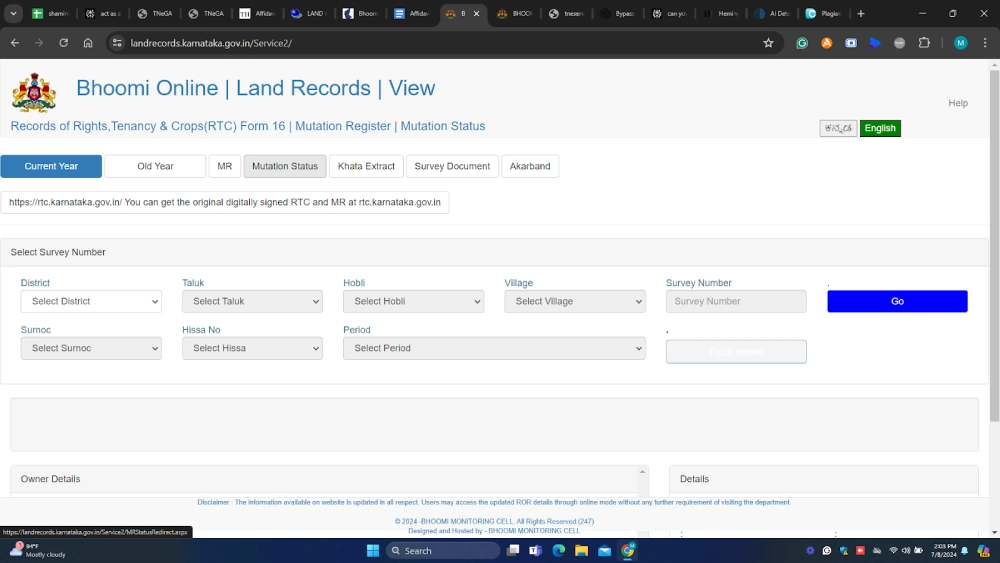The image size is (1000, 563).
Task: Open Task View on the taskbar
Action: [513, 550]
